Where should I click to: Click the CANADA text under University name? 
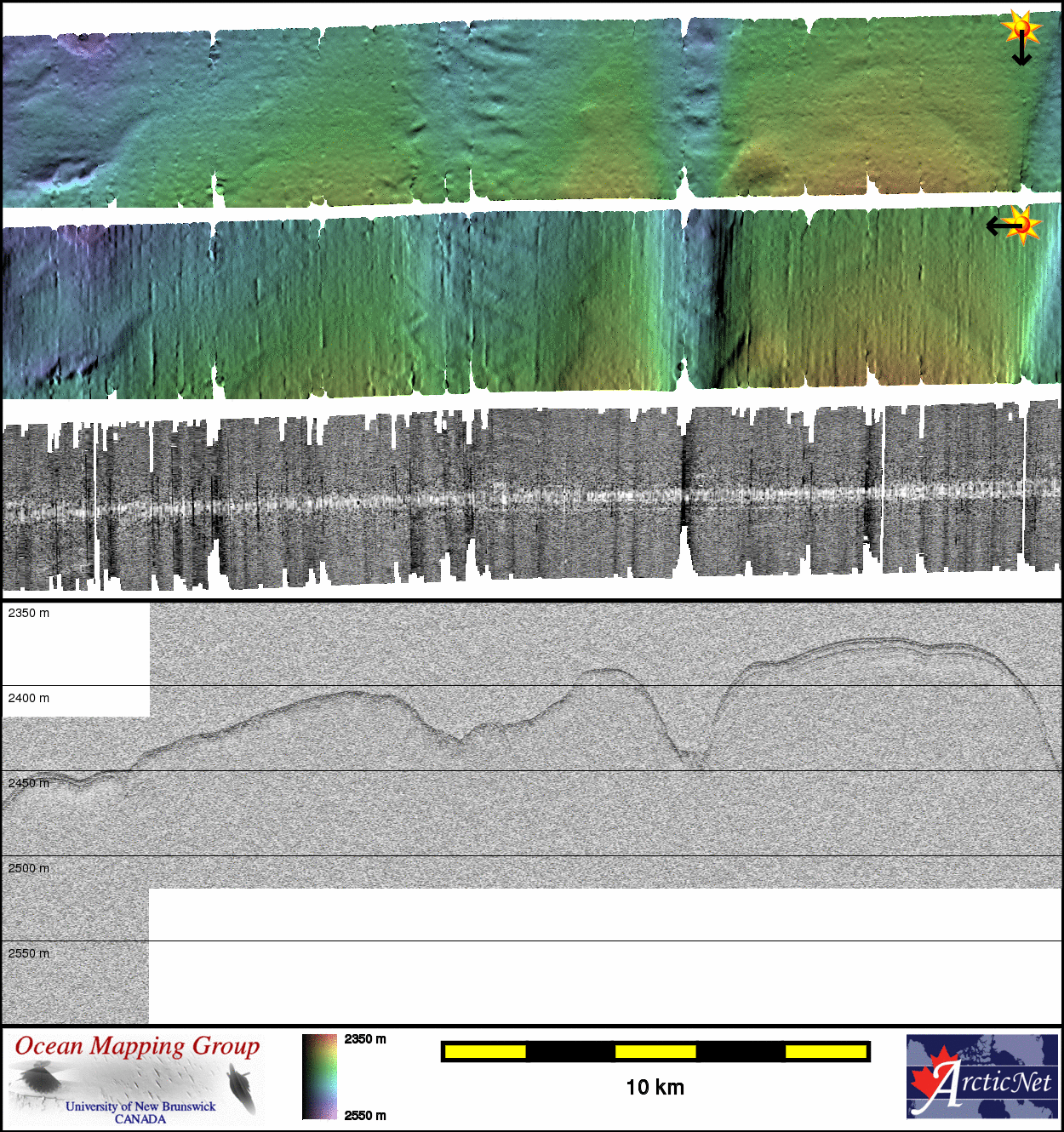click(140, 1118)
